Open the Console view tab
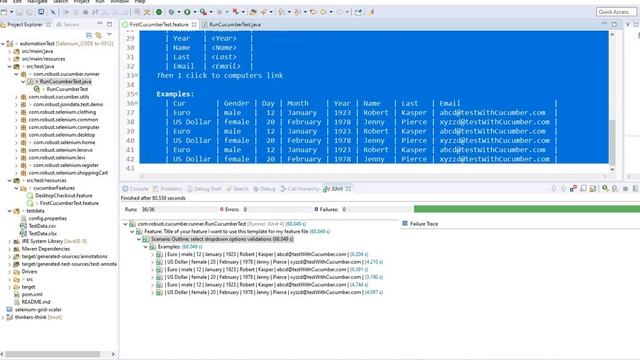 point(135,189)
